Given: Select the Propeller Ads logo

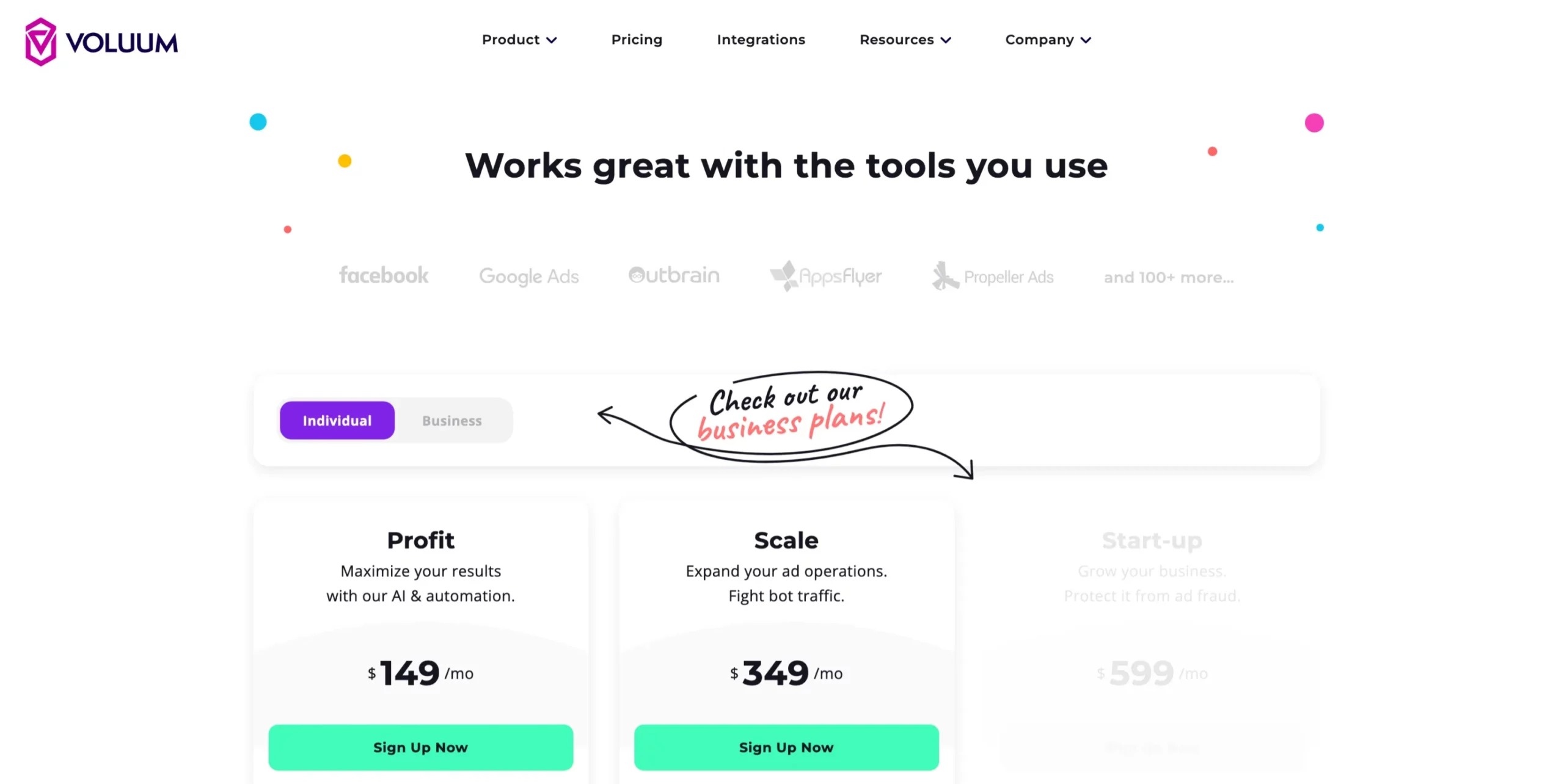Looking at the screenshot, I should pyautogui.click(x=993, y=276).
